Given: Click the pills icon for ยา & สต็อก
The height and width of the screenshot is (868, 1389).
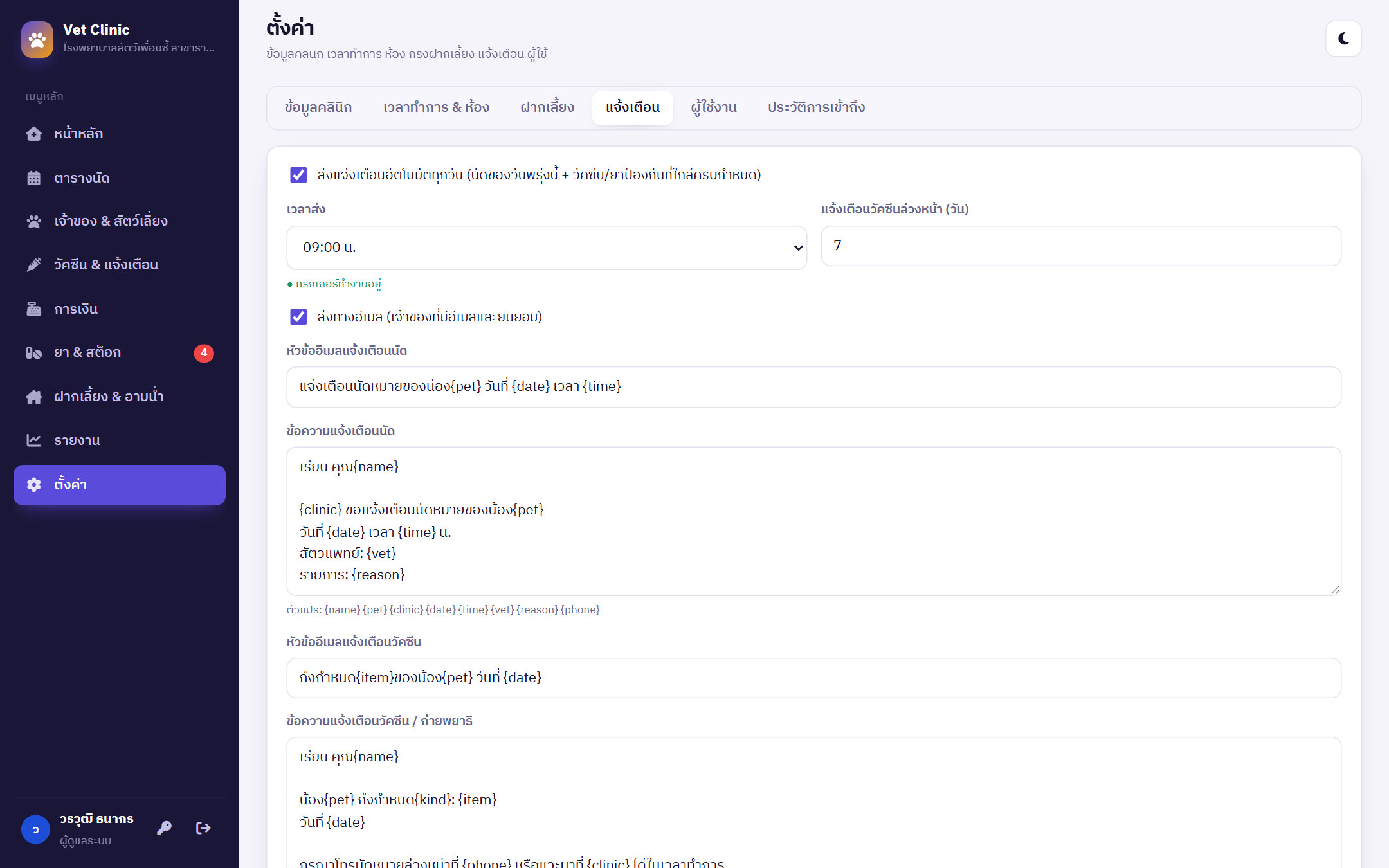Looking at the screenshot, I should click(x=34, y=352).
